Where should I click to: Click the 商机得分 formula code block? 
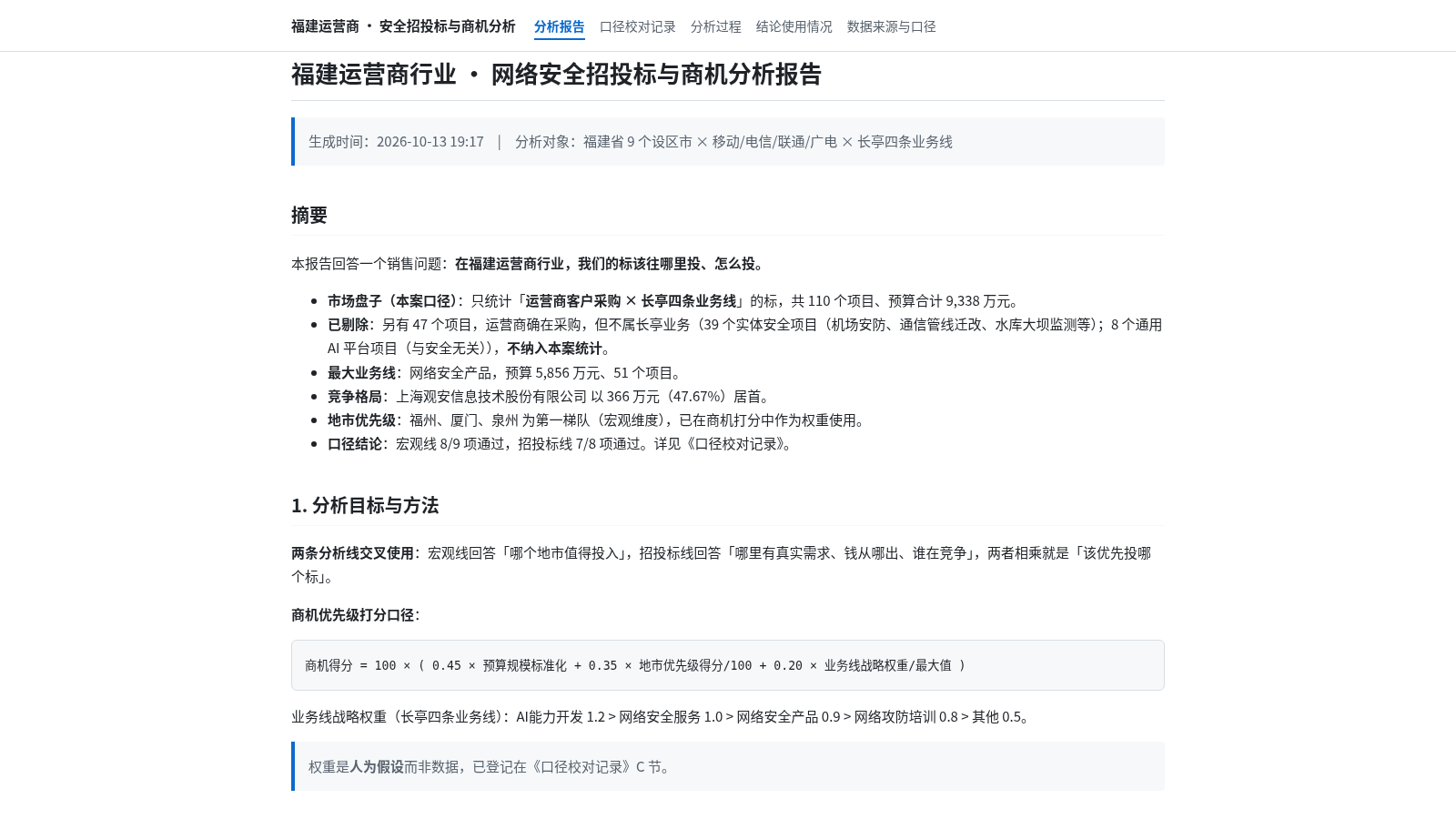pyautogui.click(x=728, y=665)
